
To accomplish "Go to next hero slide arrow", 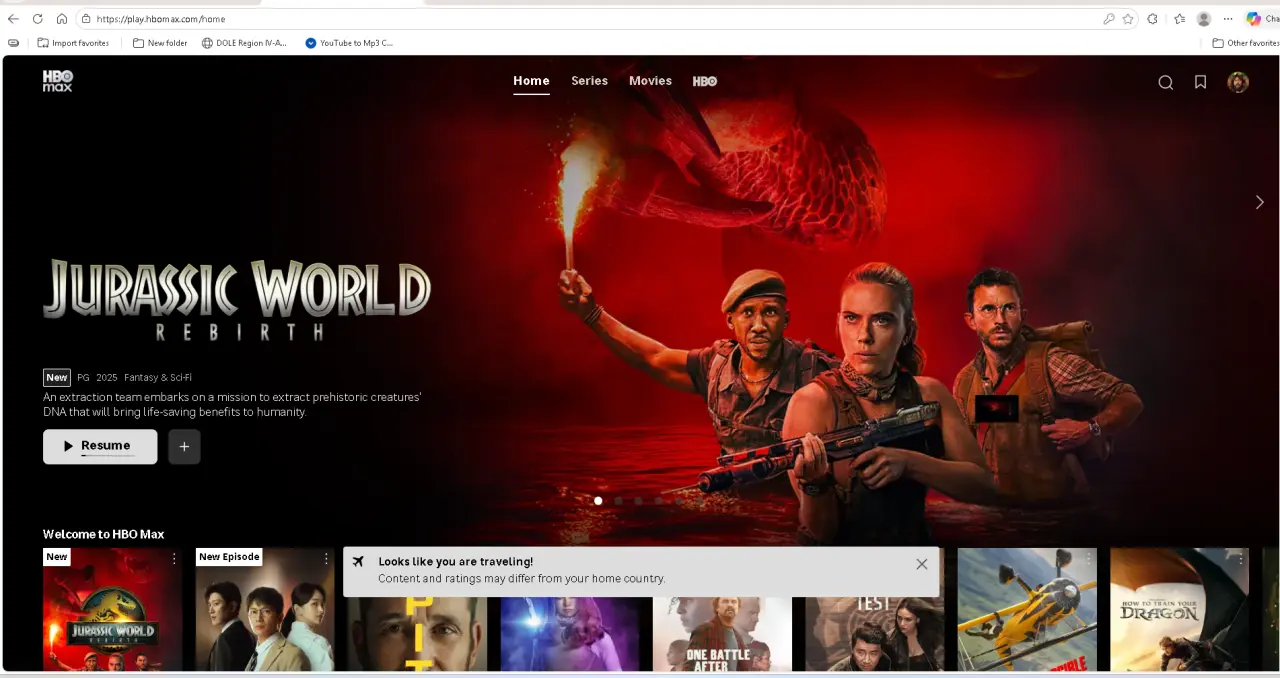I will tap(1259, 202).
